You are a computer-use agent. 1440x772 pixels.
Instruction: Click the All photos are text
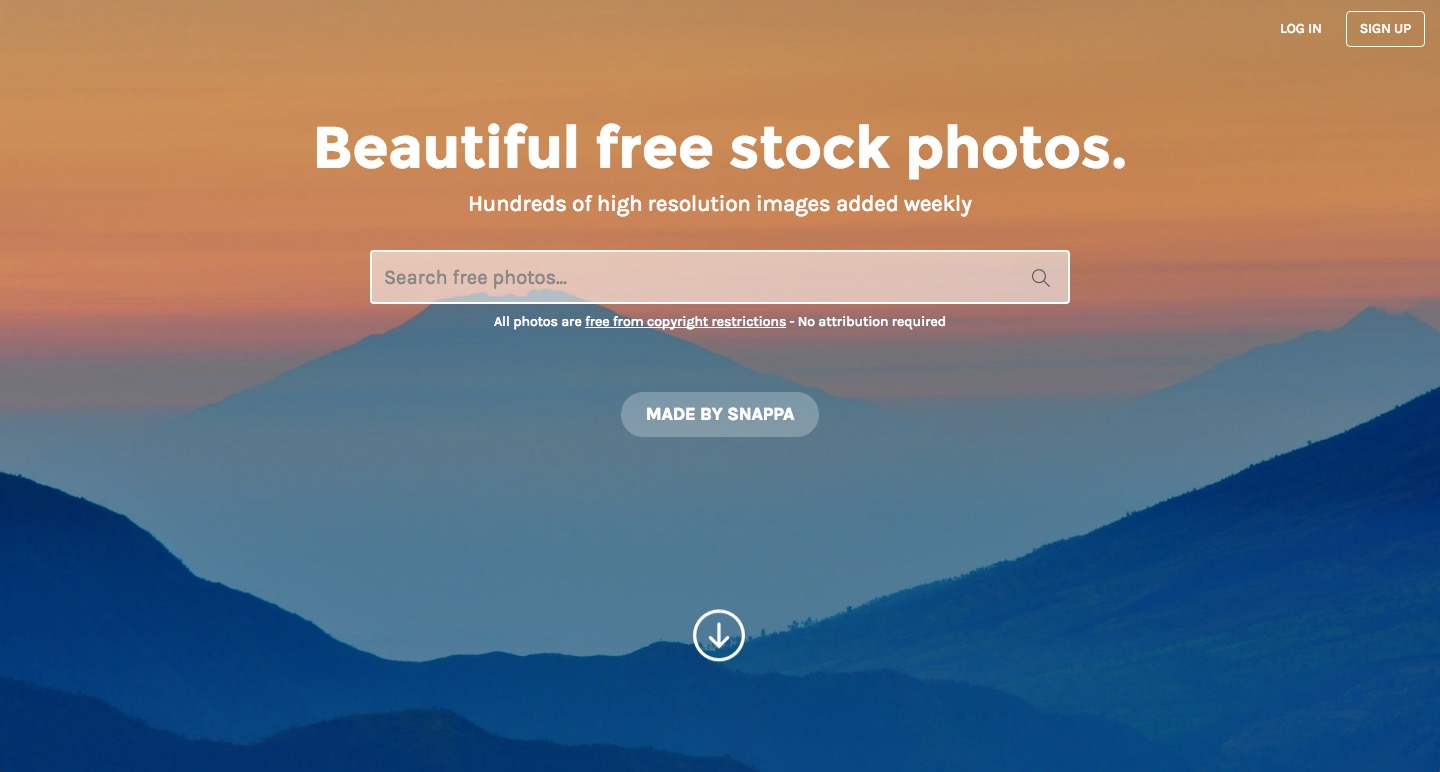coord(537,322)
